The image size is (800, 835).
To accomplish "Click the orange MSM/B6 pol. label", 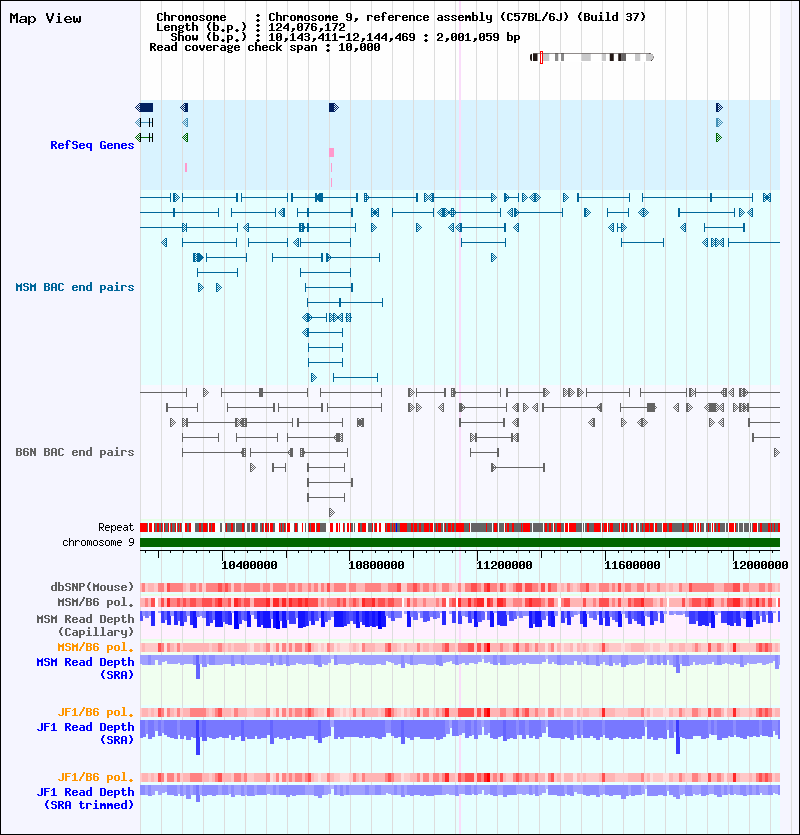I will [95, 647].
